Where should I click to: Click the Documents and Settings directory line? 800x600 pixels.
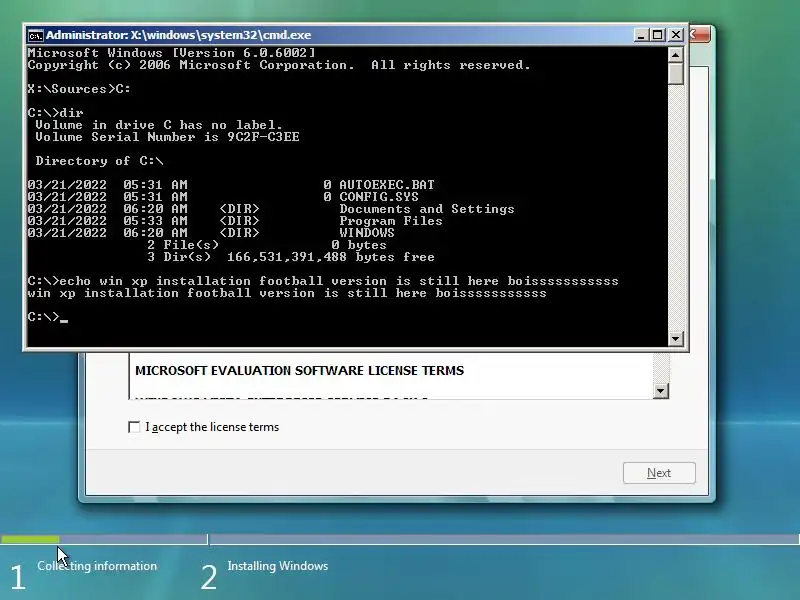pyautogui.click(x=271, y=209)
